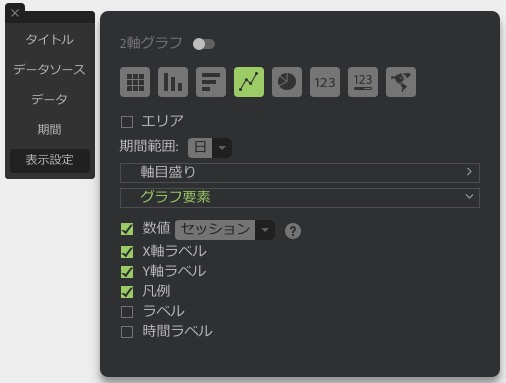Select the pie chart icon
Image resolution: width=506 pixels, height=383 pixels.
[x=287, y=82]
